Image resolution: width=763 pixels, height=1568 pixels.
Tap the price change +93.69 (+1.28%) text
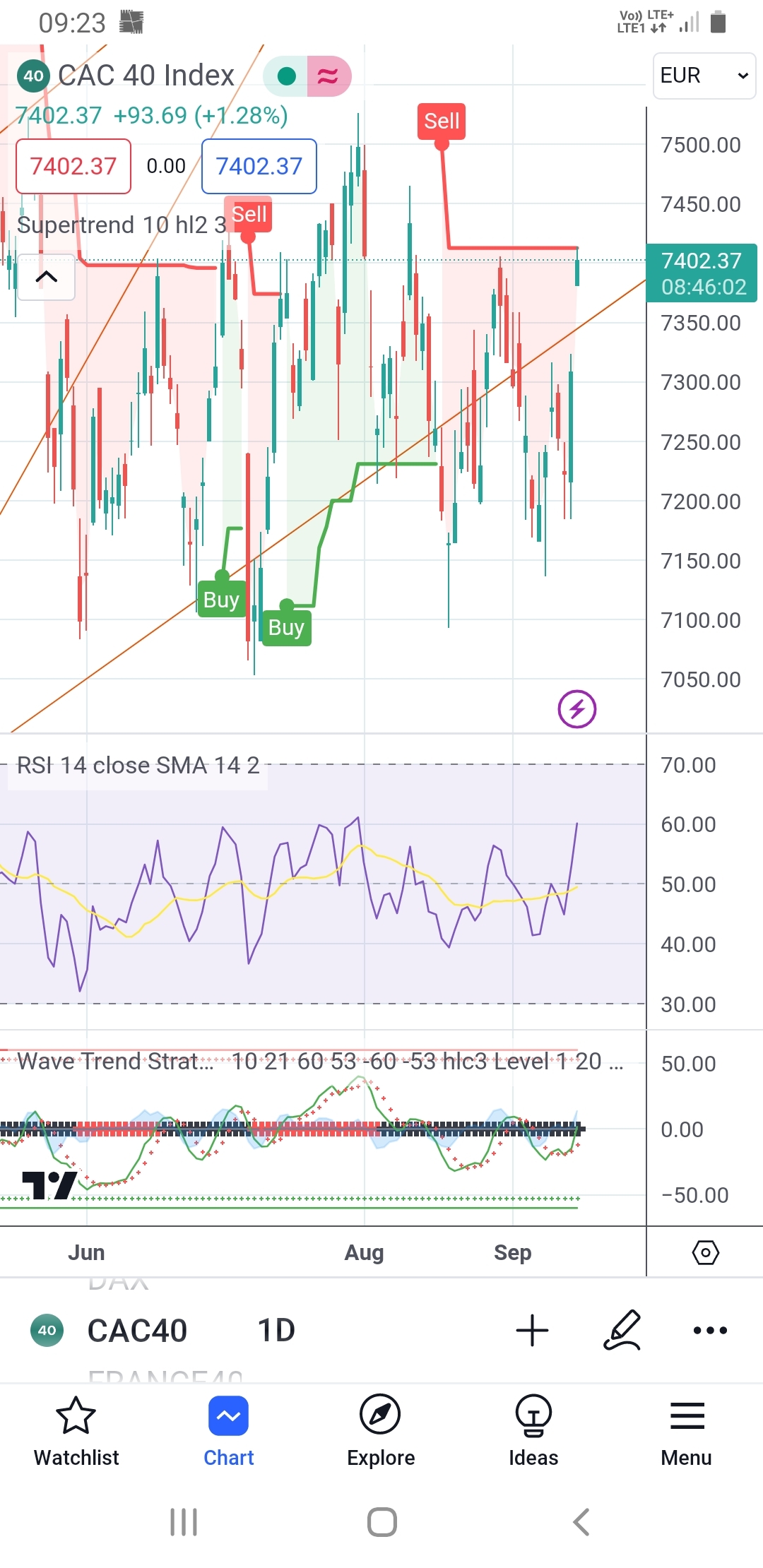coord(201,115)
